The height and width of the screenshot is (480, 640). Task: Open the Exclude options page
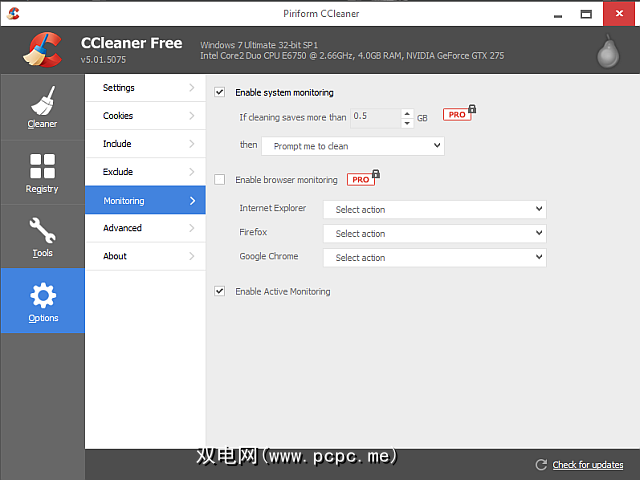[x=145, y=172]
